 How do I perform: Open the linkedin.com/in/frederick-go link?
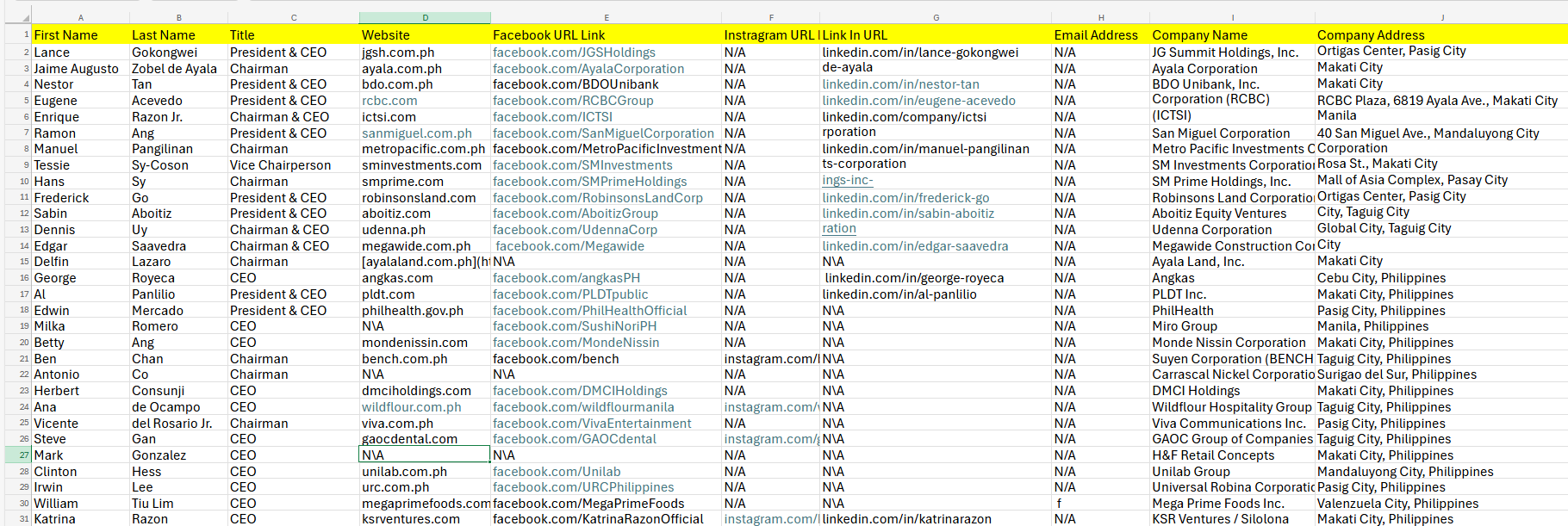tap(905, 198)
